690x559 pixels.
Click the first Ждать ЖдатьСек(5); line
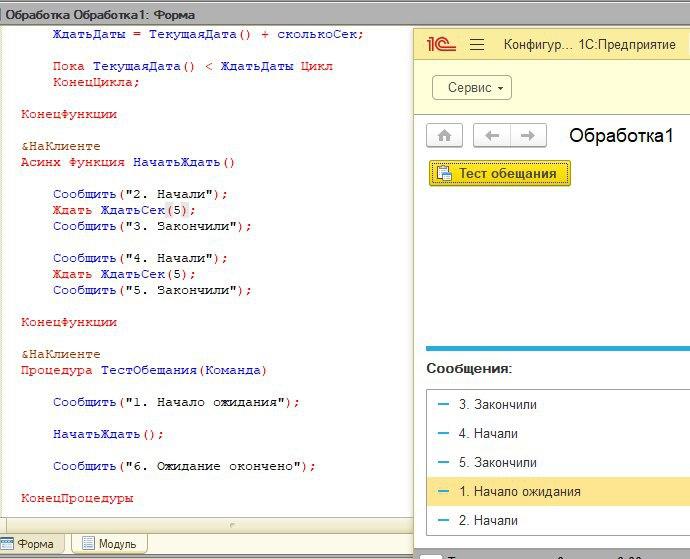[124, 210]
